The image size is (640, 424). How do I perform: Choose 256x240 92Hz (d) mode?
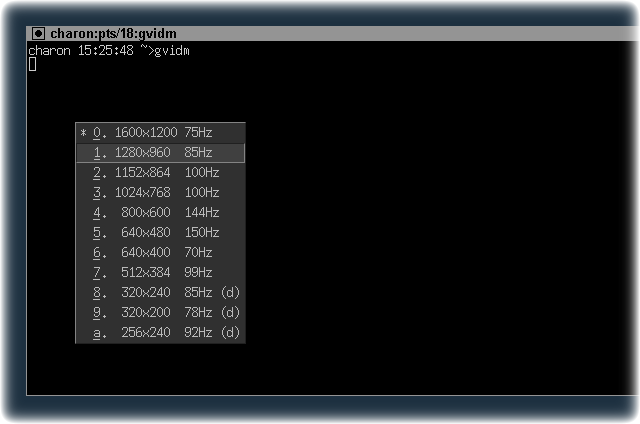tap(160, 333)
